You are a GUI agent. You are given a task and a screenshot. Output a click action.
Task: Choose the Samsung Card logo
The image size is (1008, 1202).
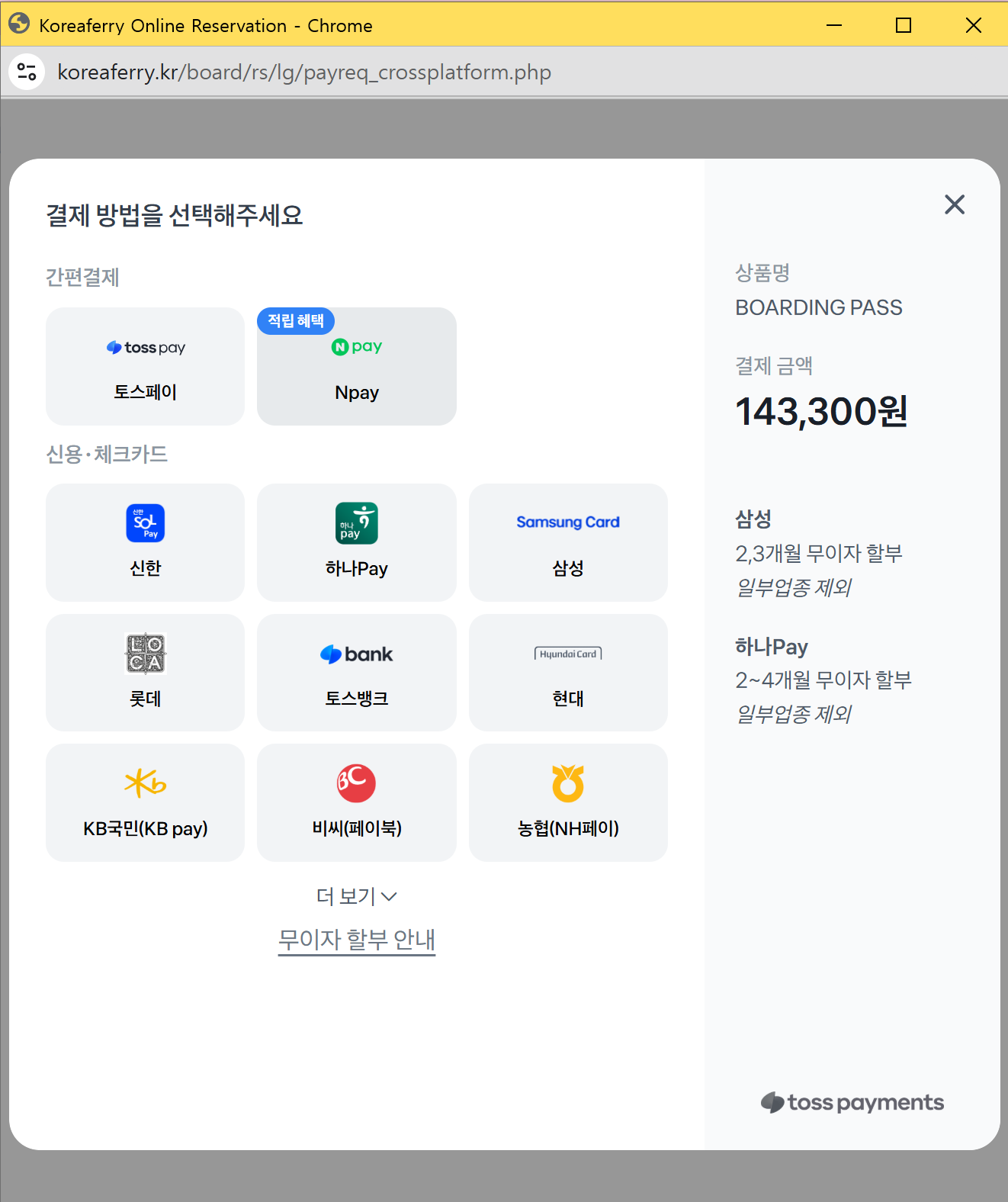pyautogui.click(x=568, y=522)
